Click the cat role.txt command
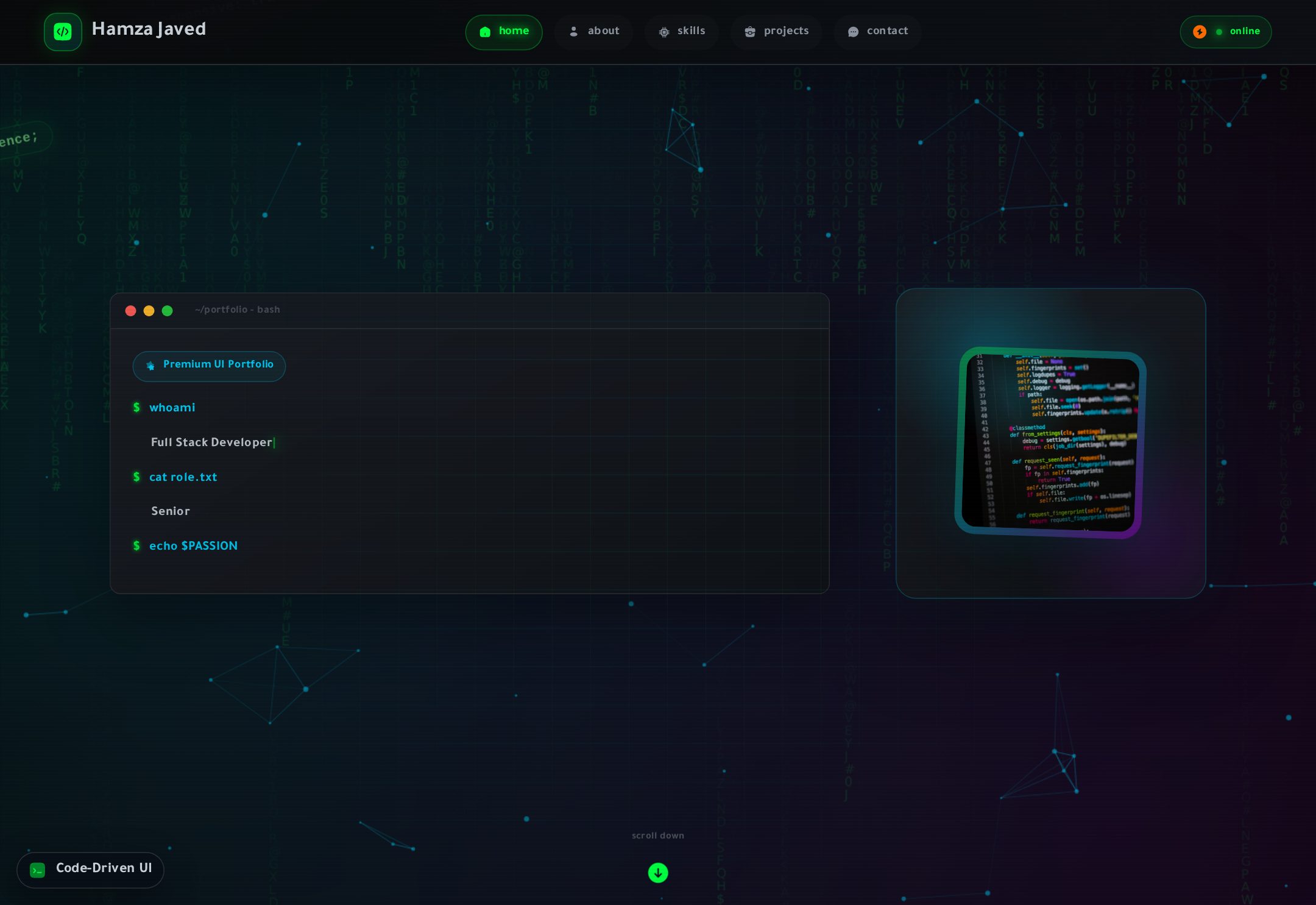1316x905 pixels. (183, 477)
